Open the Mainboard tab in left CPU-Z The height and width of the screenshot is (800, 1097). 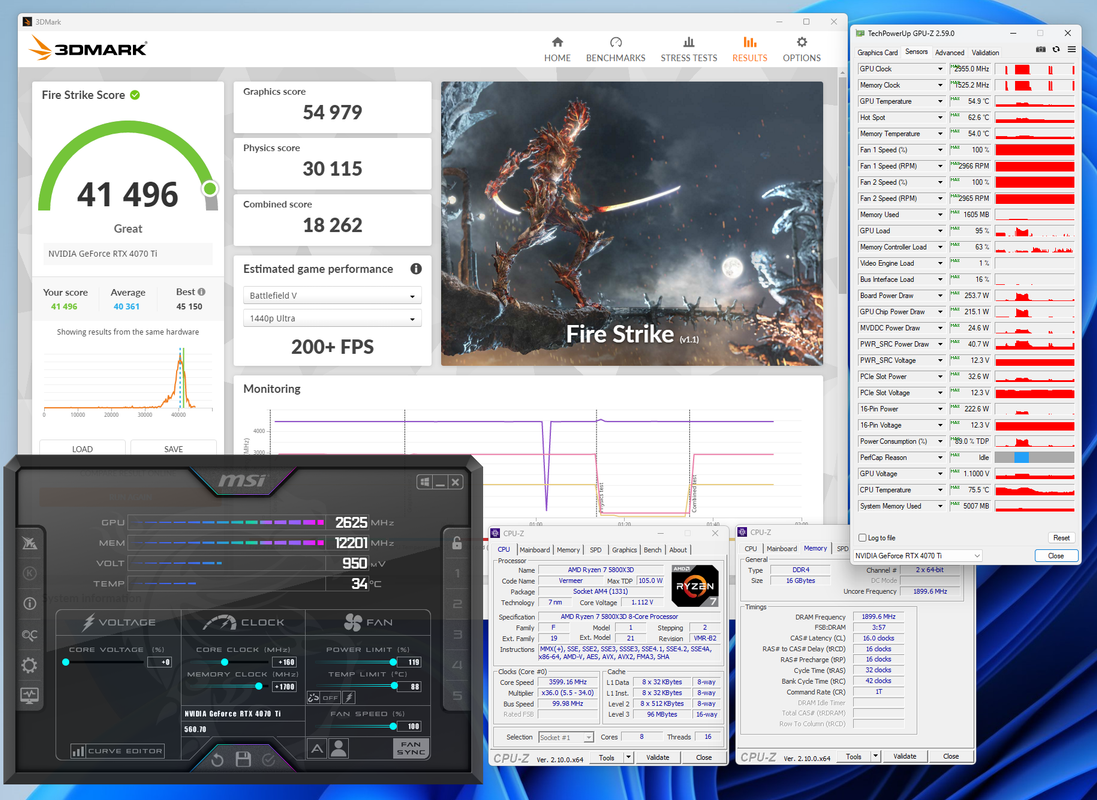point(535,549)
